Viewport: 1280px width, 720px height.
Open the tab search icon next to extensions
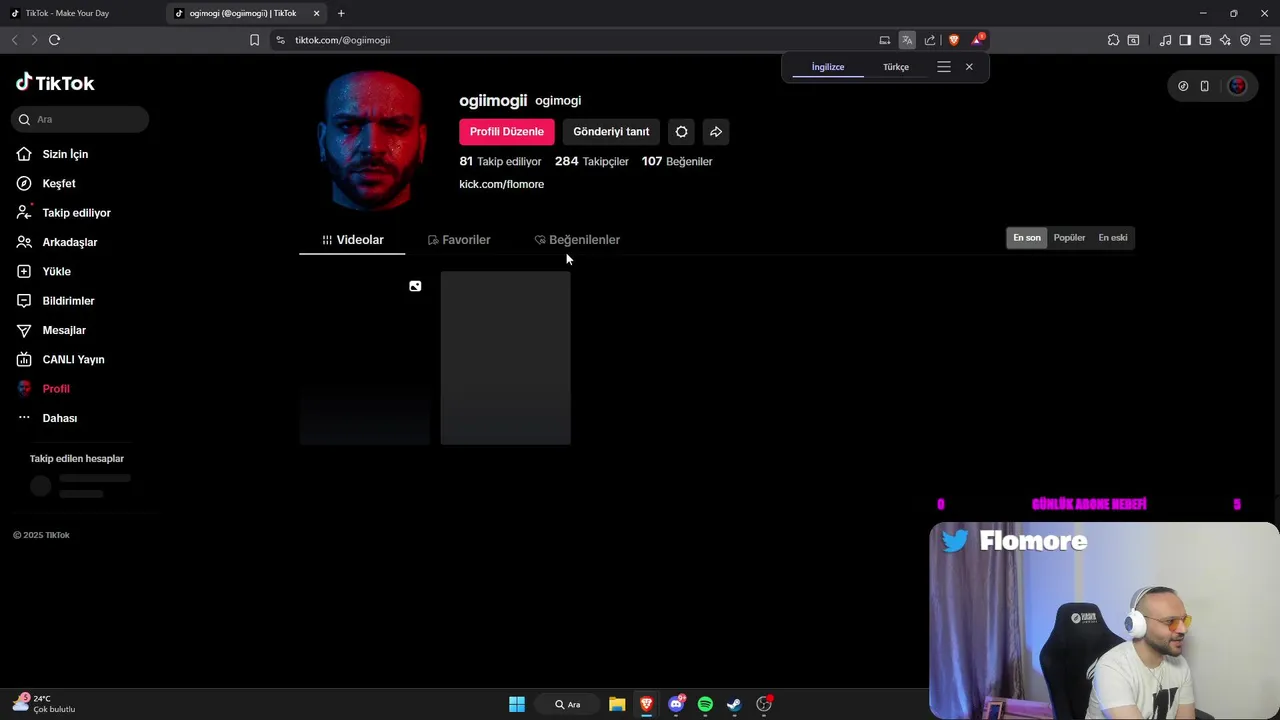click(x=1133, y=40)
